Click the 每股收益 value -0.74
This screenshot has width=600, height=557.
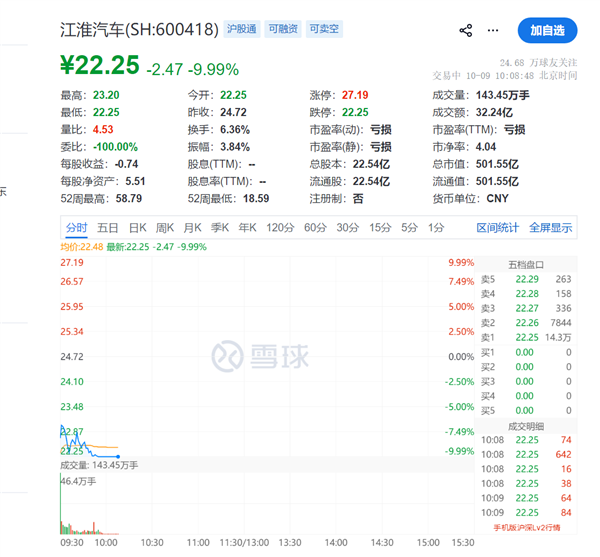126,164
